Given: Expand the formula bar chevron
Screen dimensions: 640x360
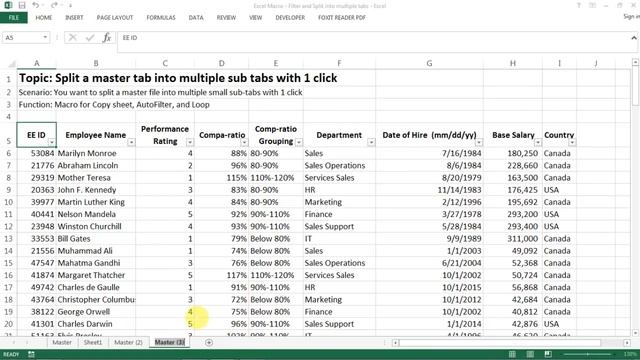Looking at the screenshot, I should coord(633,38).
